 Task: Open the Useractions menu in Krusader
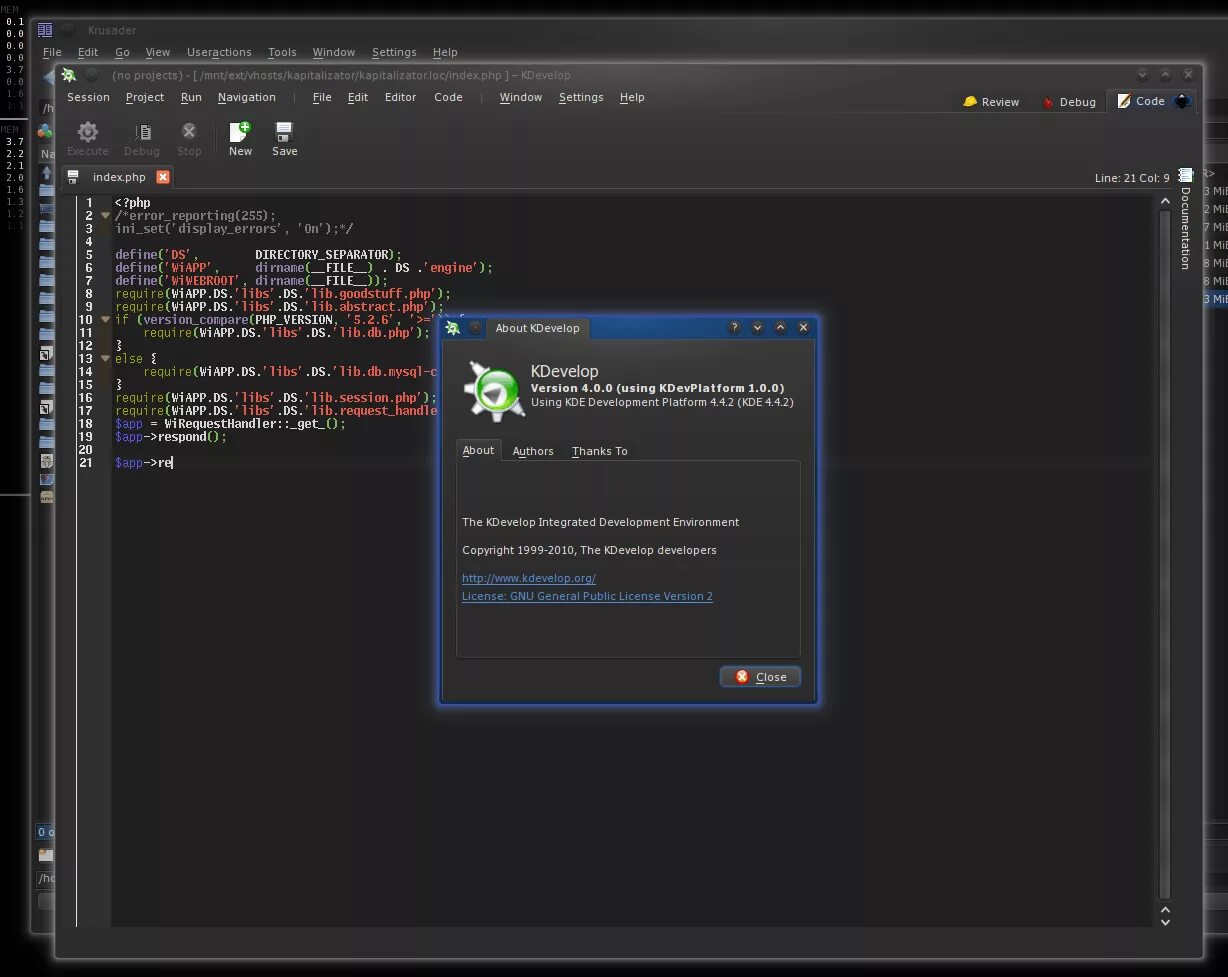coord(219,52)
